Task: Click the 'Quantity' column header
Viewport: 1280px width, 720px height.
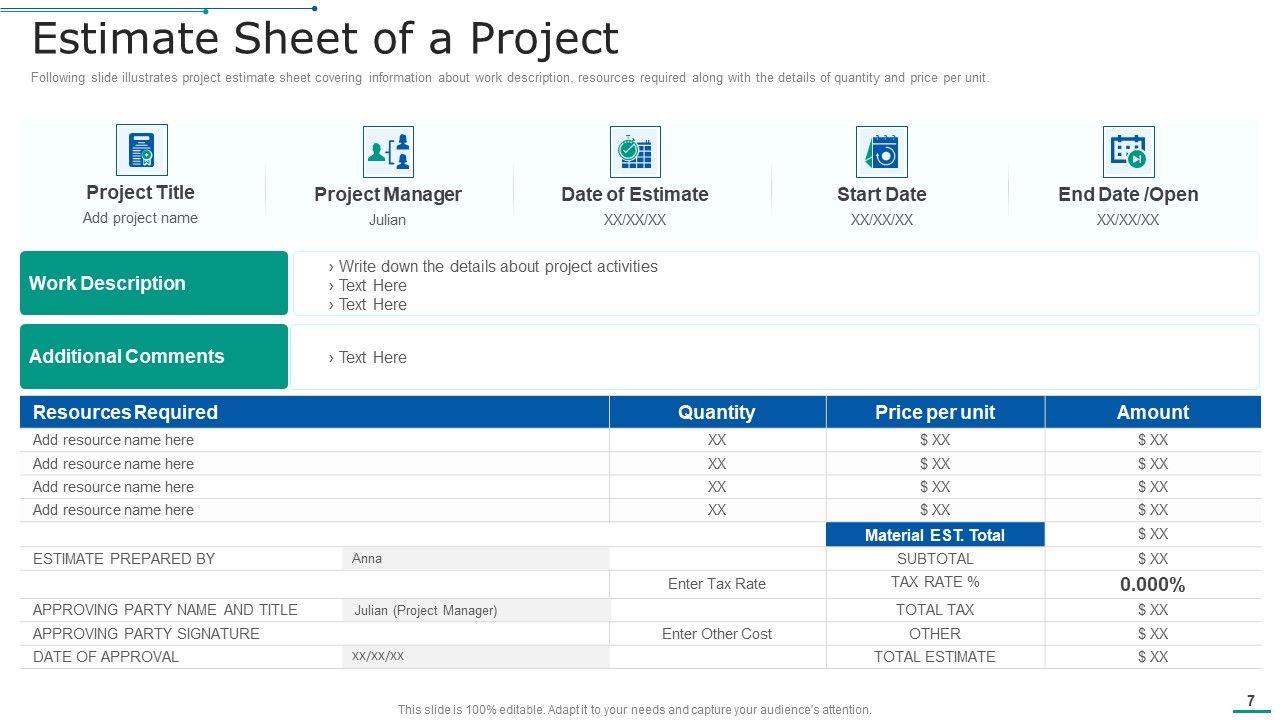Action: (717, 412)
